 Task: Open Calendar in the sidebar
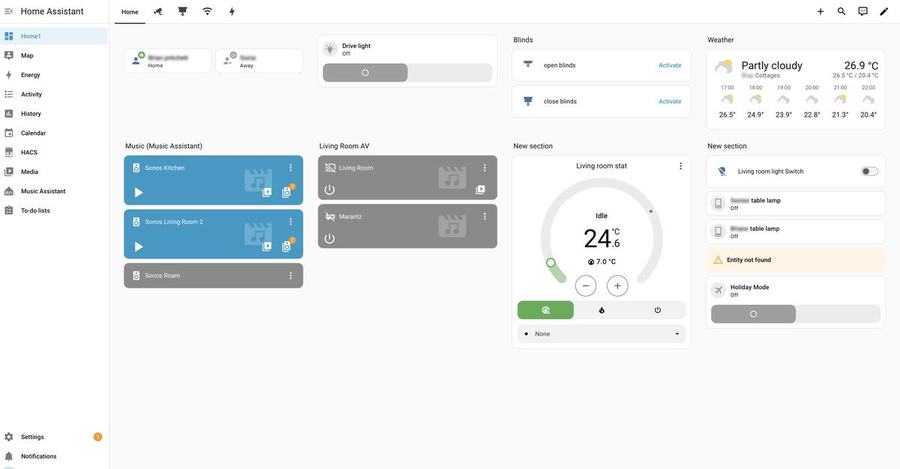pyautogui.click(x=54, y=133)
